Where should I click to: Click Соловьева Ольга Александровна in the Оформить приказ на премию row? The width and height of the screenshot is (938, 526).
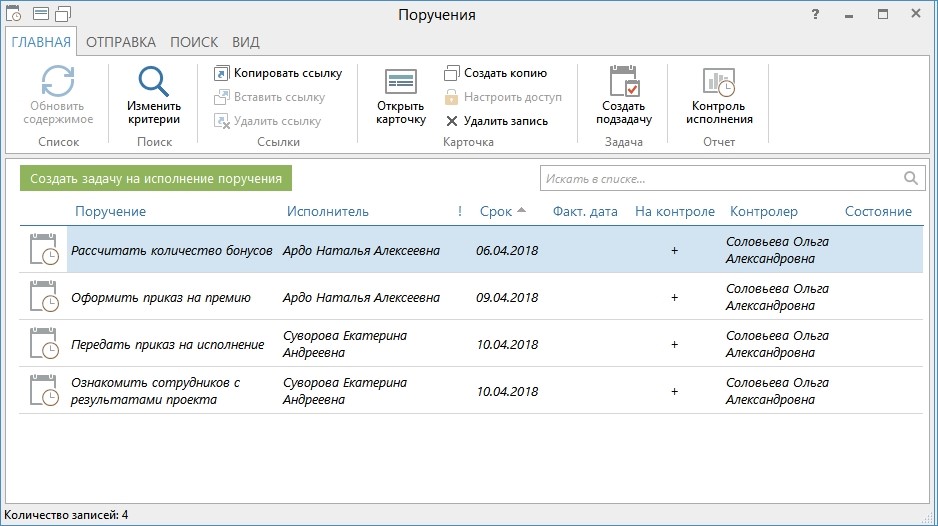777,297
